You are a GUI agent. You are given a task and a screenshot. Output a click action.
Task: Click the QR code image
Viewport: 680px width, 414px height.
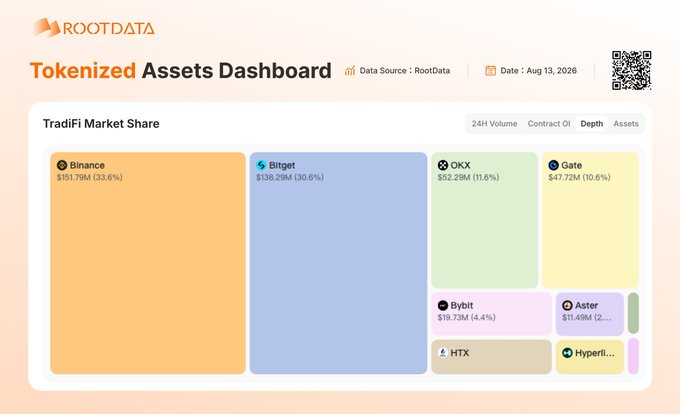(x=631, y=70)
